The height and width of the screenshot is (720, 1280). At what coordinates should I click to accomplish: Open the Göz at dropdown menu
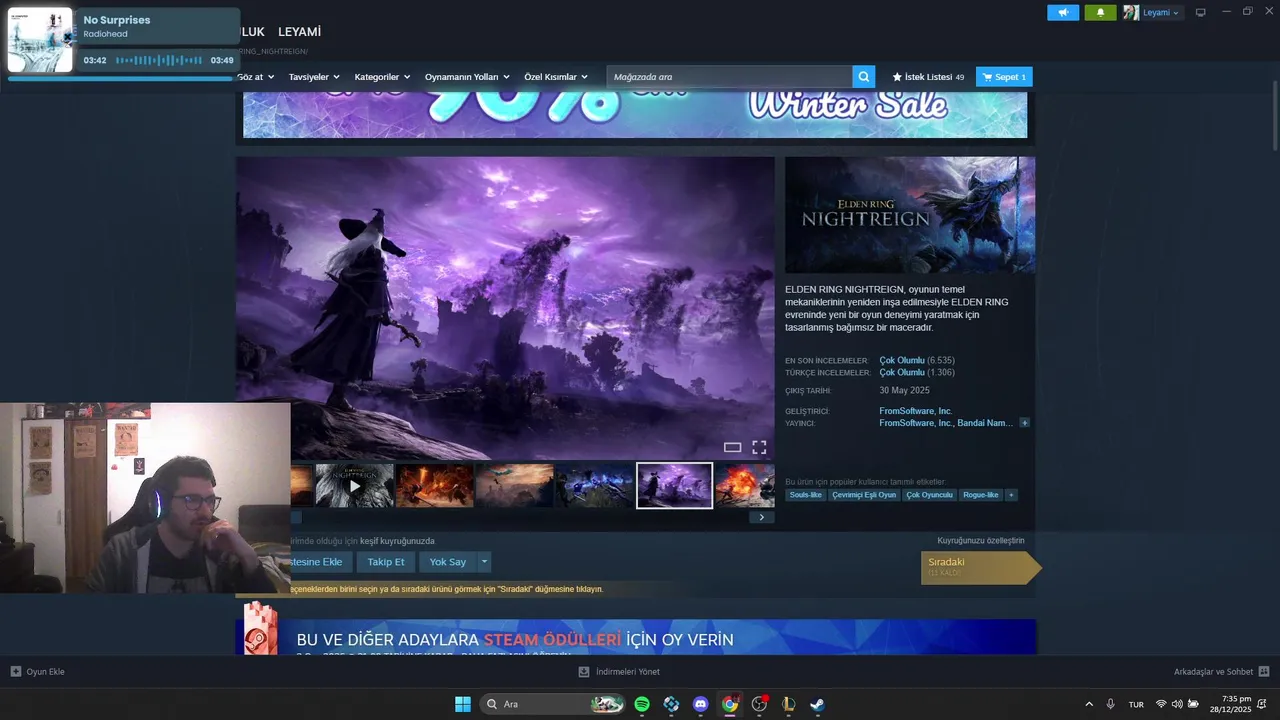click(255, 77)
